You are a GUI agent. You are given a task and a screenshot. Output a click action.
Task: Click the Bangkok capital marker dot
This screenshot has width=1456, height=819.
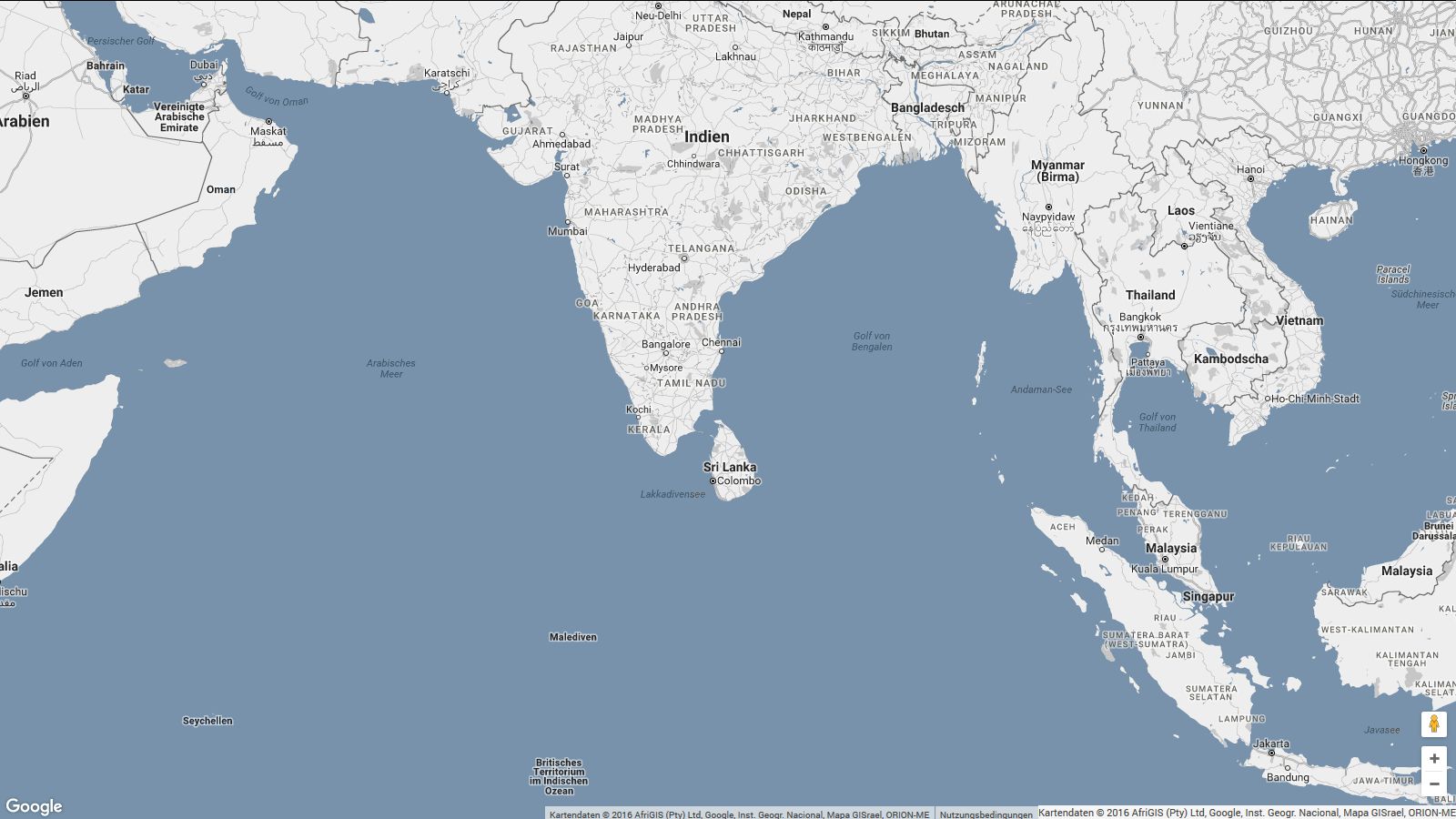pos(1140,337)
